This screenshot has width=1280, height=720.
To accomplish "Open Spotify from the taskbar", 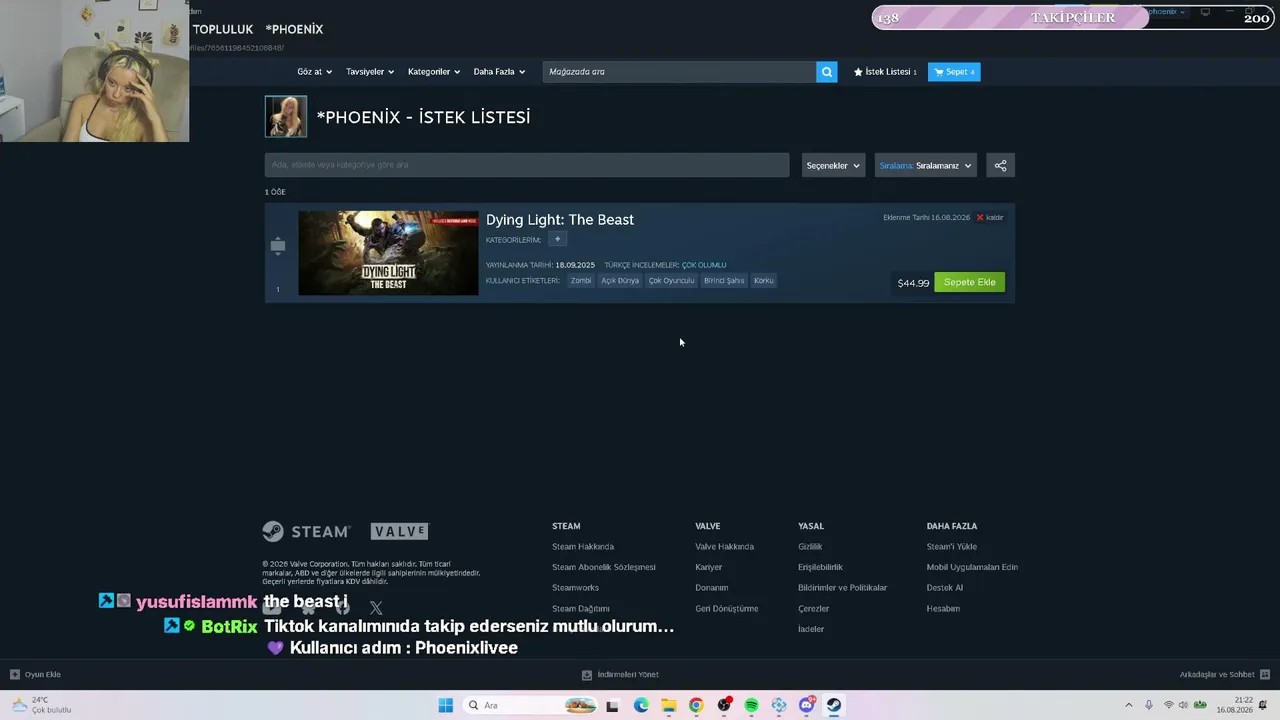I will (x=751, y=705).
